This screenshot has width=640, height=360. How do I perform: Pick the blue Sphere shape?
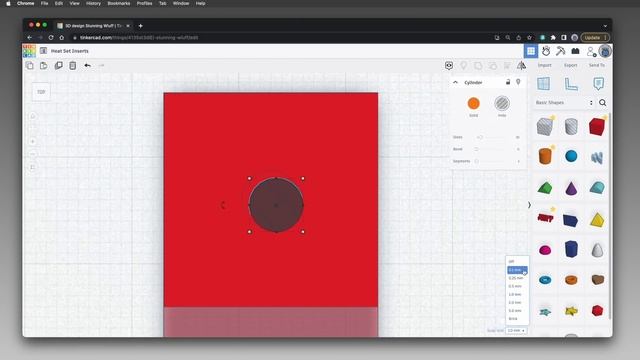[571, 156]
